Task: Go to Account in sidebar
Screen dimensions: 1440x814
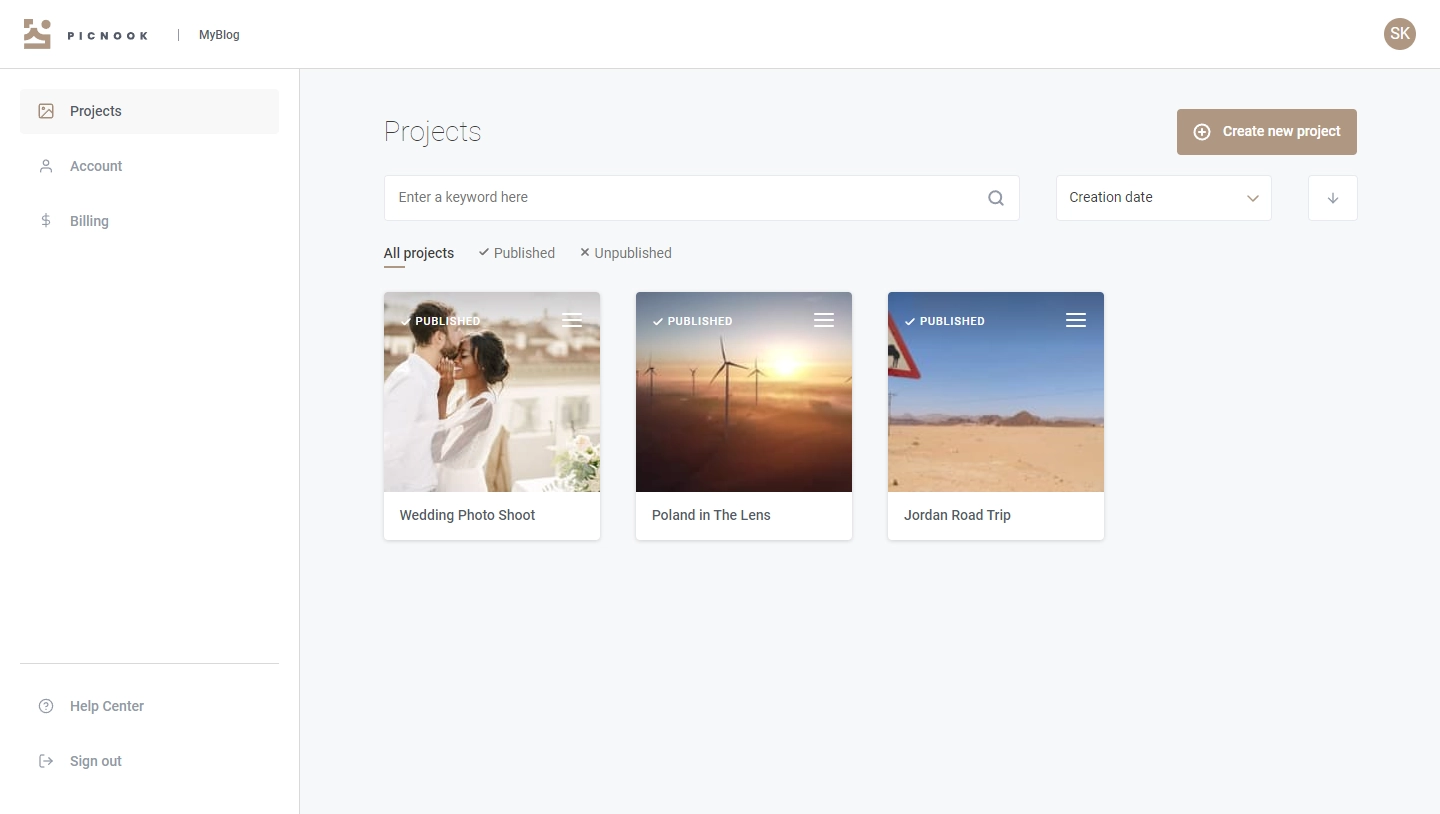Action: coord(96,166)
